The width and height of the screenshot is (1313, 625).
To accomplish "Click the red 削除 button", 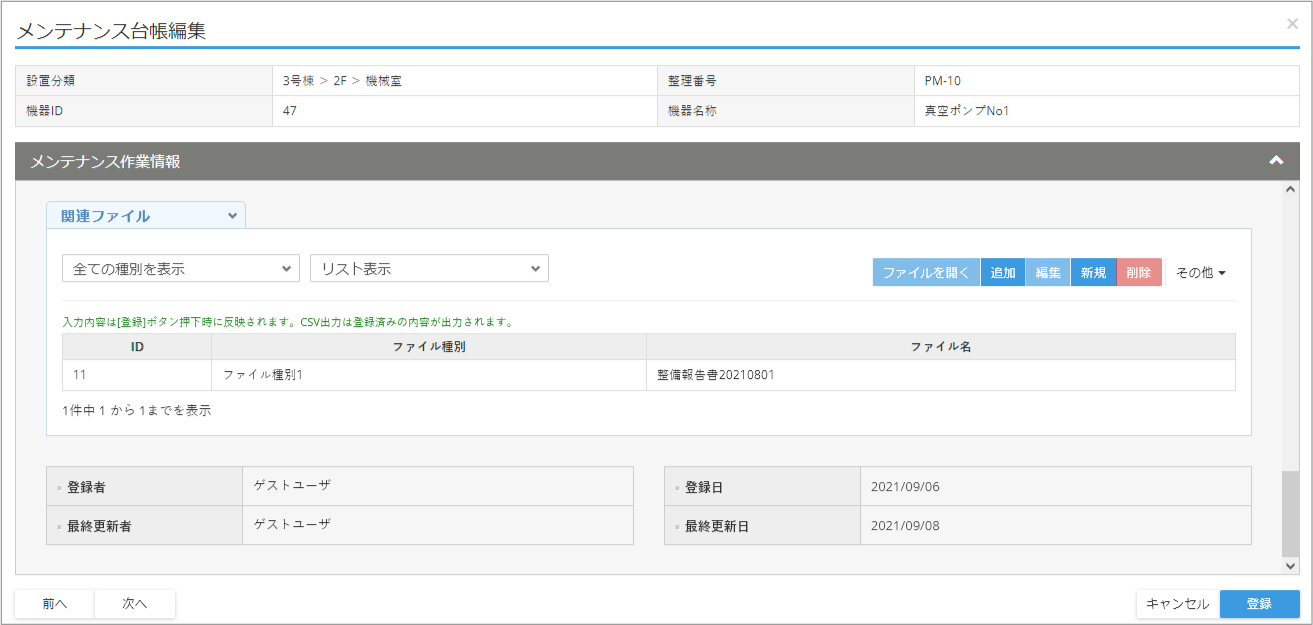I will pos(1138,273).
